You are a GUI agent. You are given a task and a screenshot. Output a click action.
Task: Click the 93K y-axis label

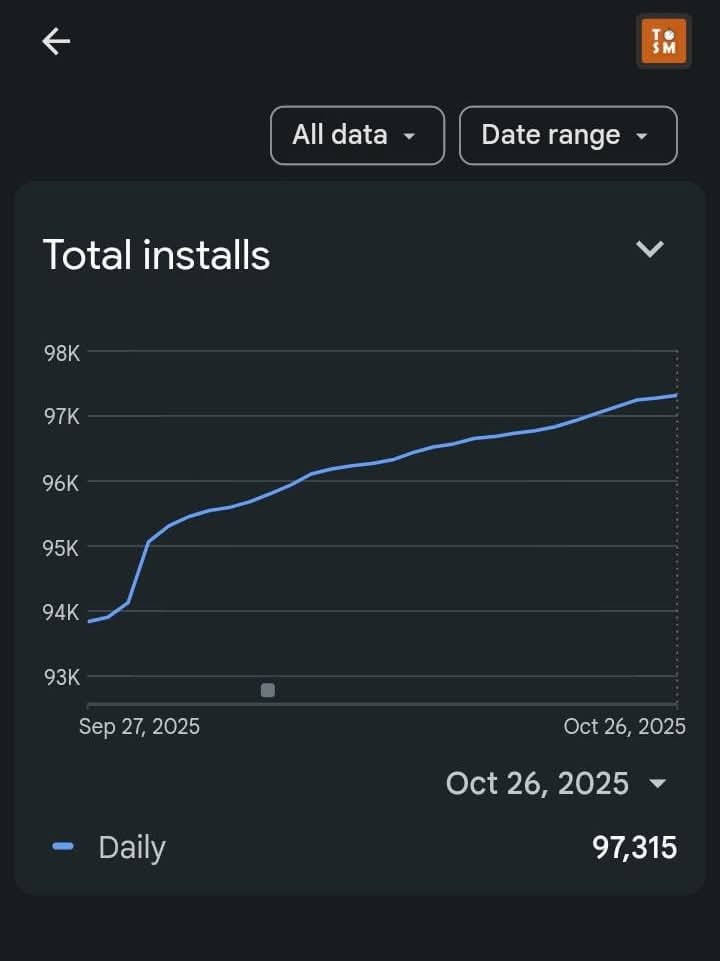(62, 677)
